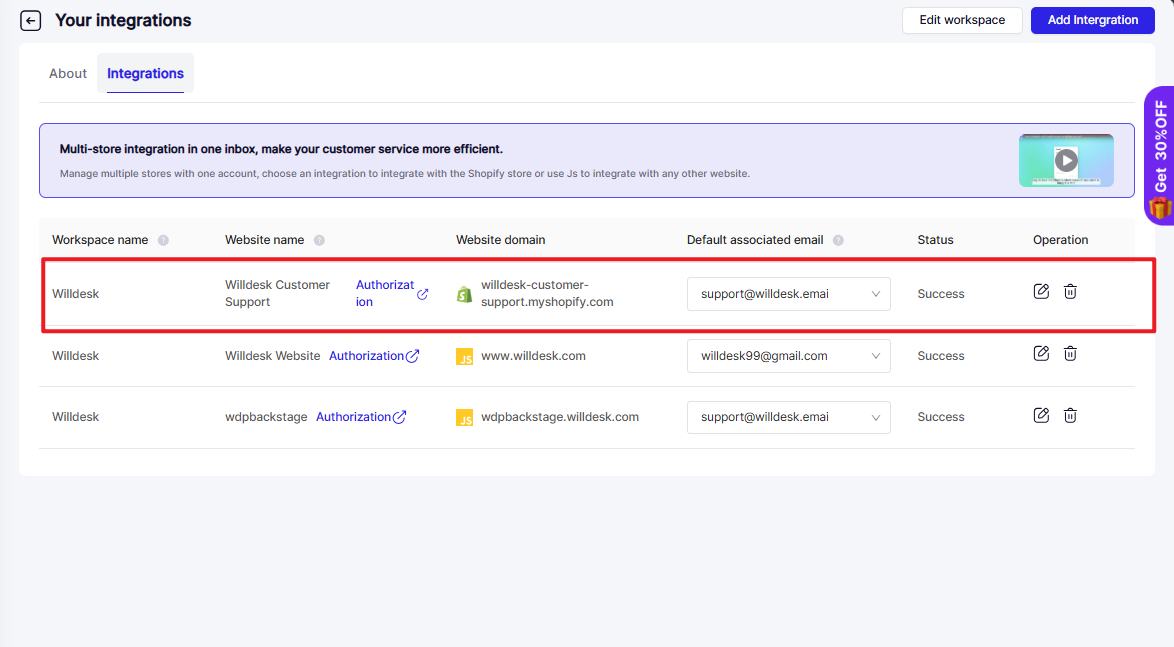Click the Shopify icon beside willdesk-customer-support domain

464,294
